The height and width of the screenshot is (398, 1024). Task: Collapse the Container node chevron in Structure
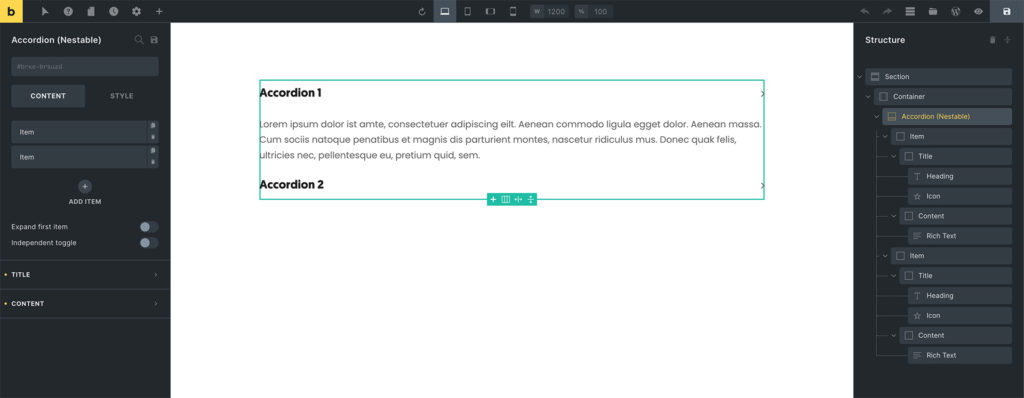(x=868, y=97)
